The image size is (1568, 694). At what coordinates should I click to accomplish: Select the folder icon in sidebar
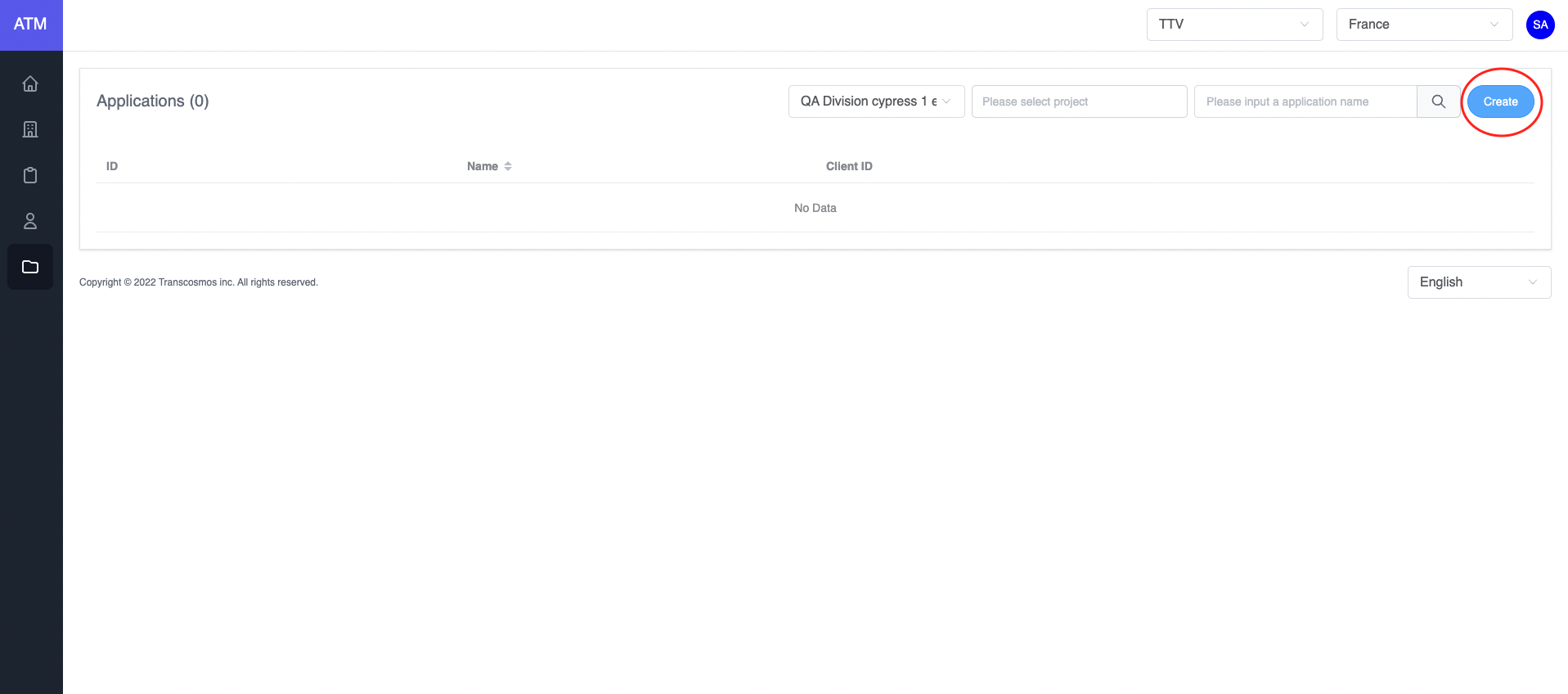(30, 267)
